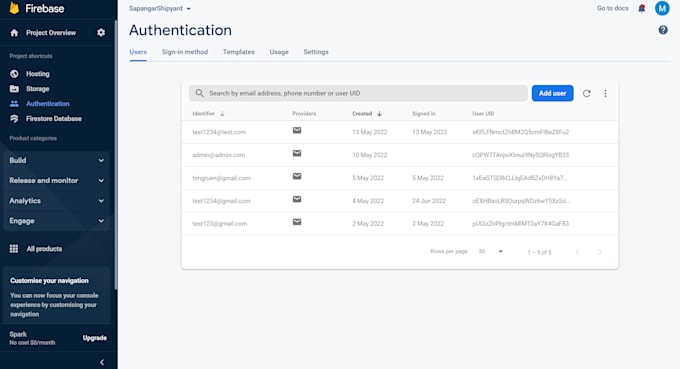Screen dimensions: 680x369
Task: Select the test1234@test.com identifier
Action: coord(219,132)
